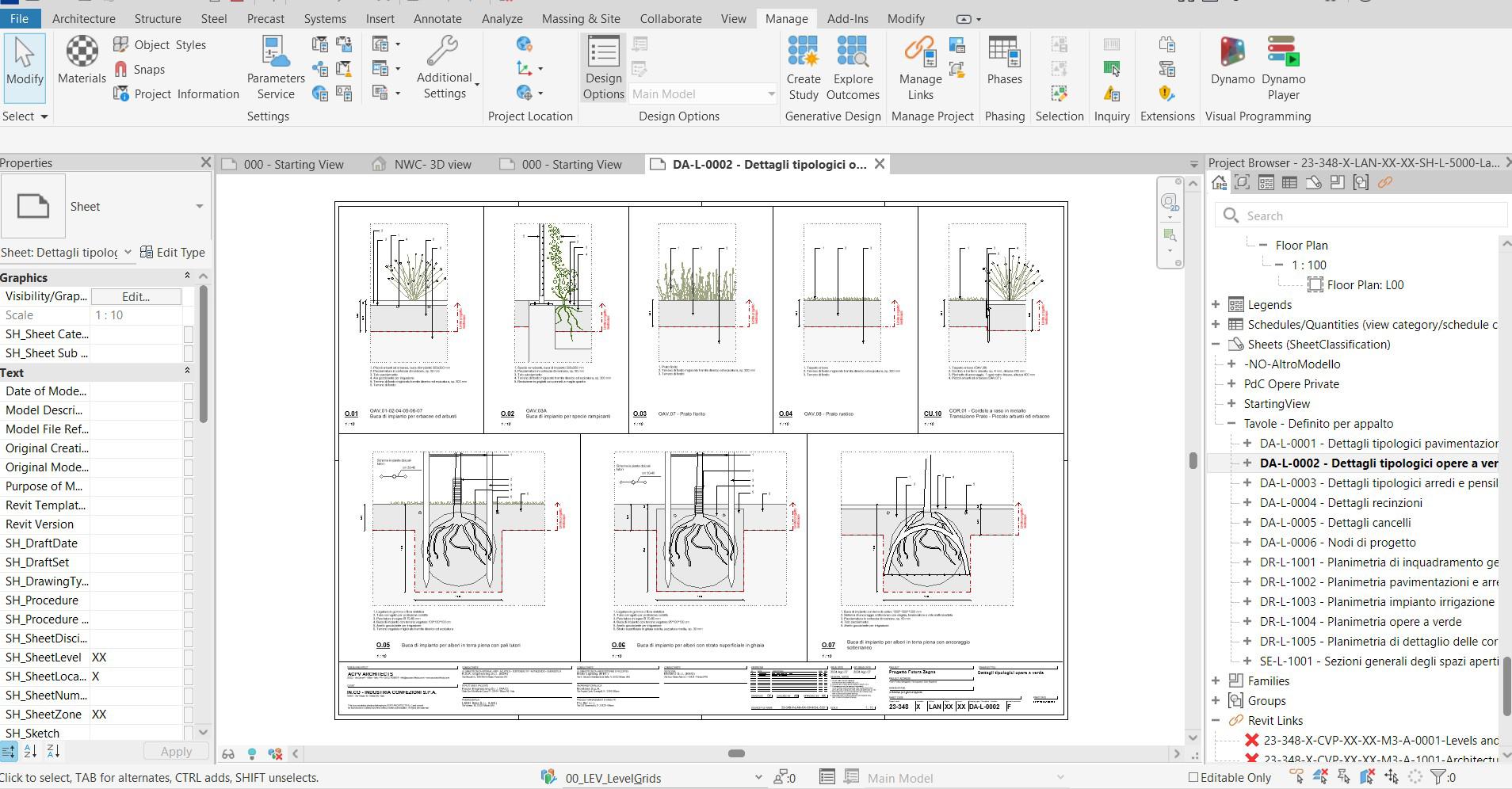Open Design Options
Viewport: 1512px width, 789px height.
604,68
